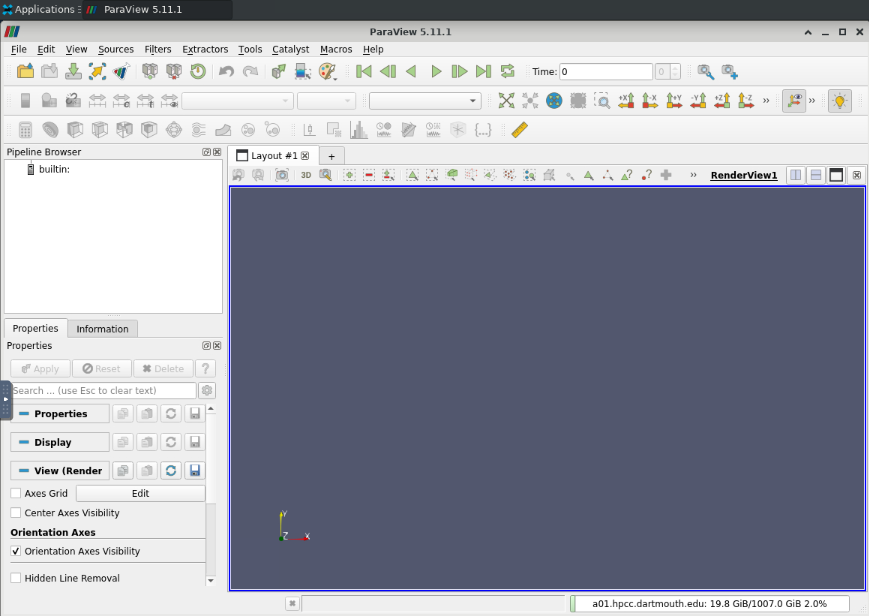Enable Hidden Line Removal
Viewport: 869px width, 616px height.
16,578
